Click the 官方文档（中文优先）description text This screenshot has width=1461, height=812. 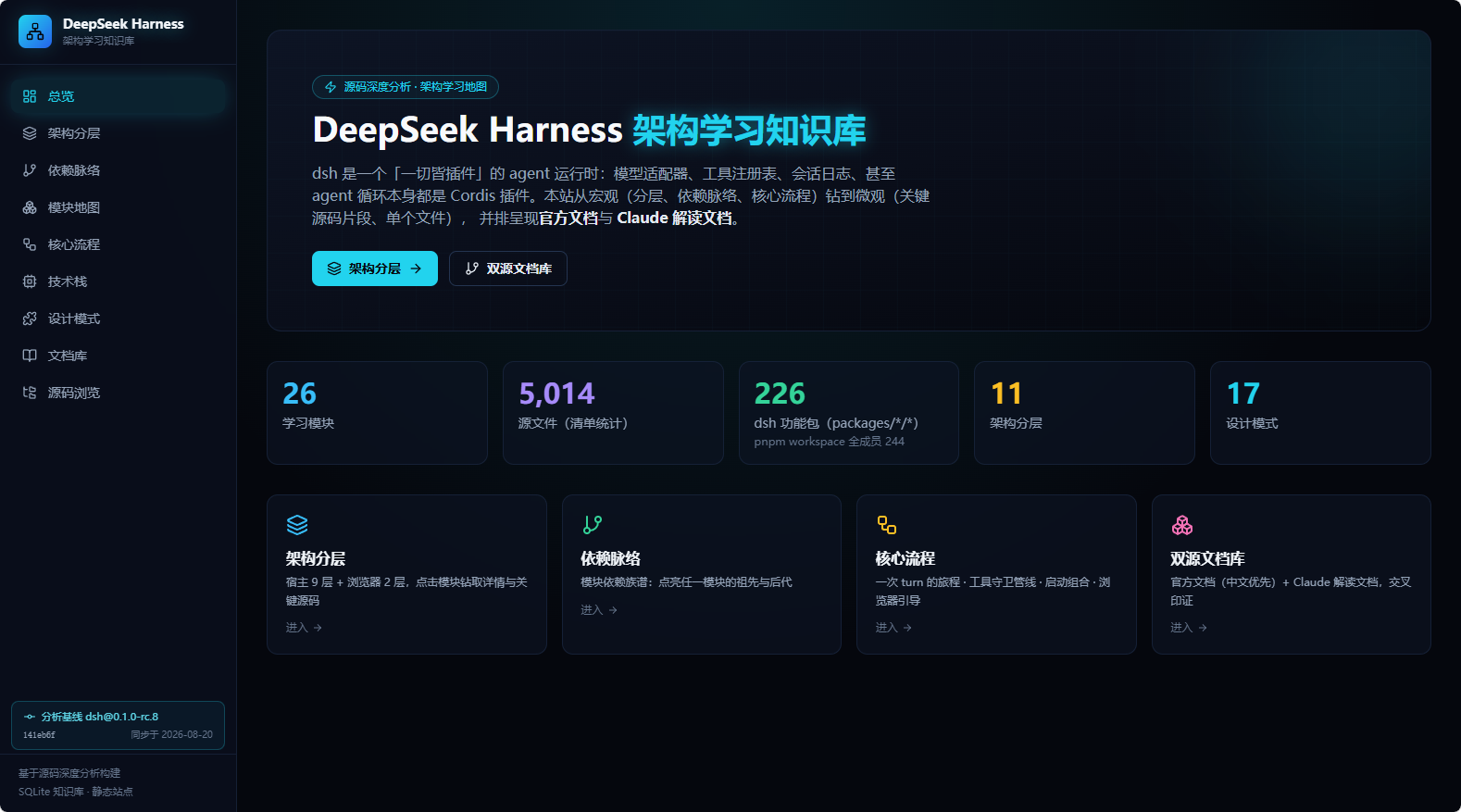point(1291,592)
